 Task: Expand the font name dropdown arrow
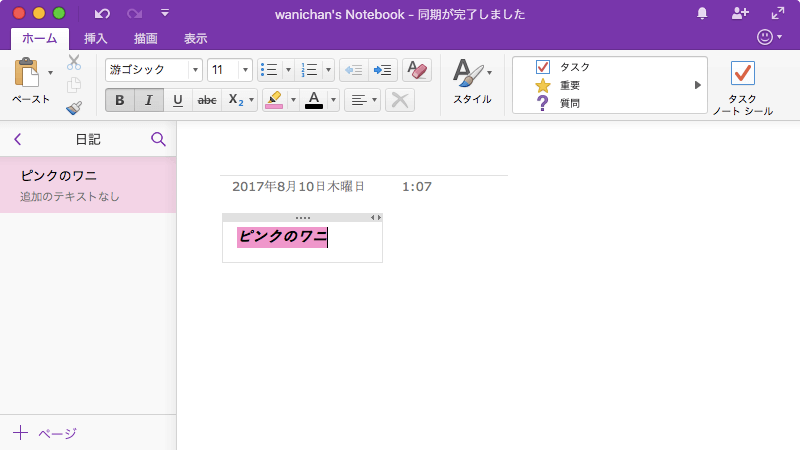coord(195,70)
